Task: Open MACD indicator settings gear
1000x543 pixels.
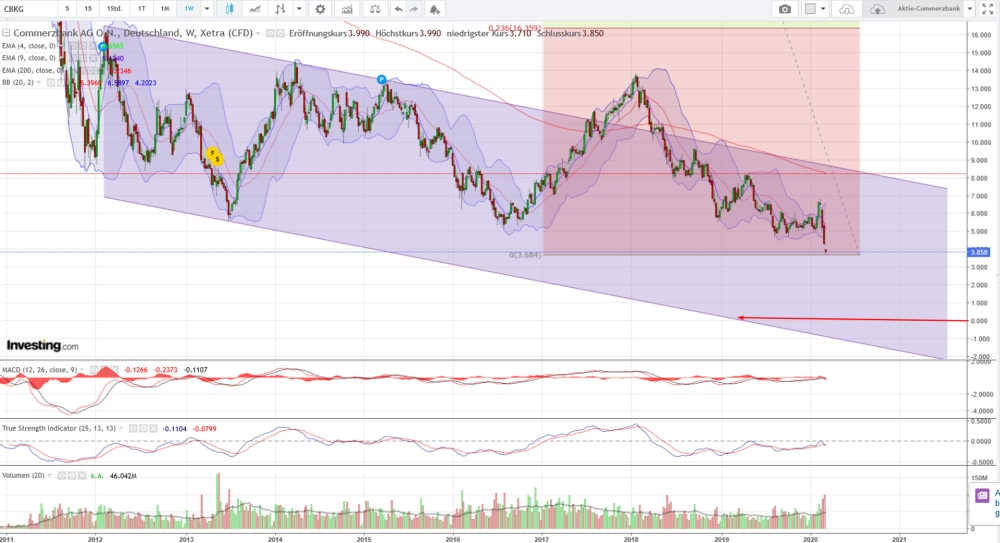Action: pyautogui.click(x=105, y=369)
